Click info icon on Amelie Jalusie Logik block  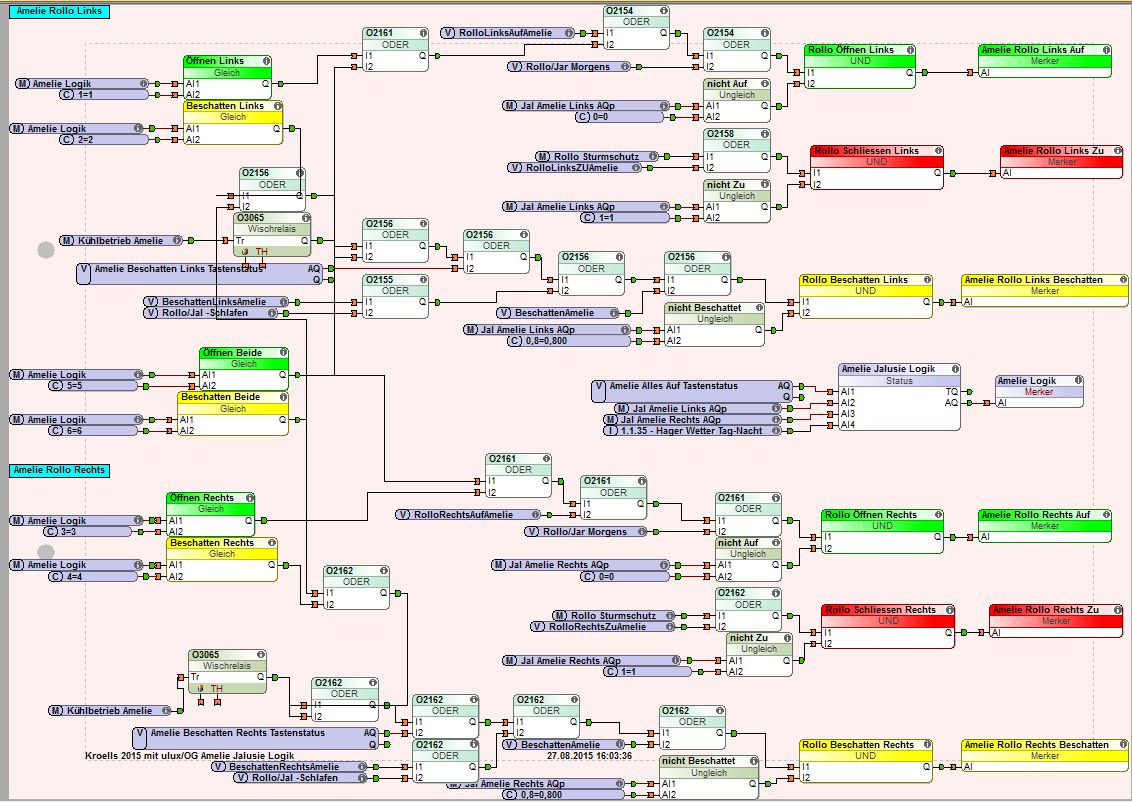(955, 369)
